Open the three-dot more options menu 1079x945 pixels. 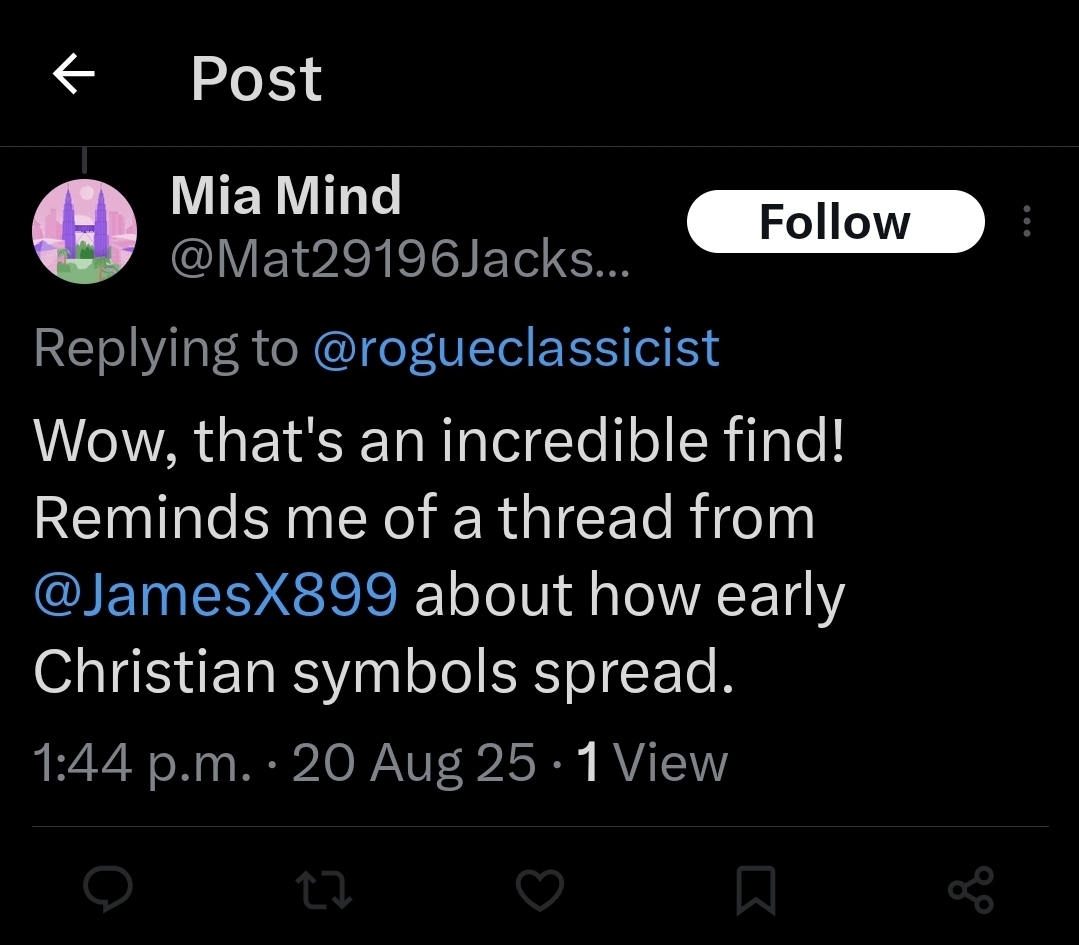[1026, 222]
